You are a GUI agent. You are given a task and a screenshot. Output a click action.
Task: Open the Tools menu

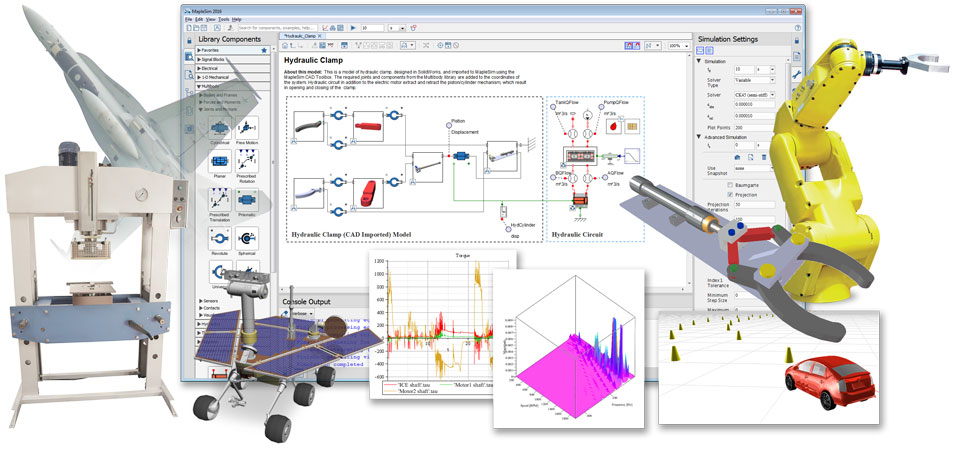pyautogui.click(x=225, y=19)
